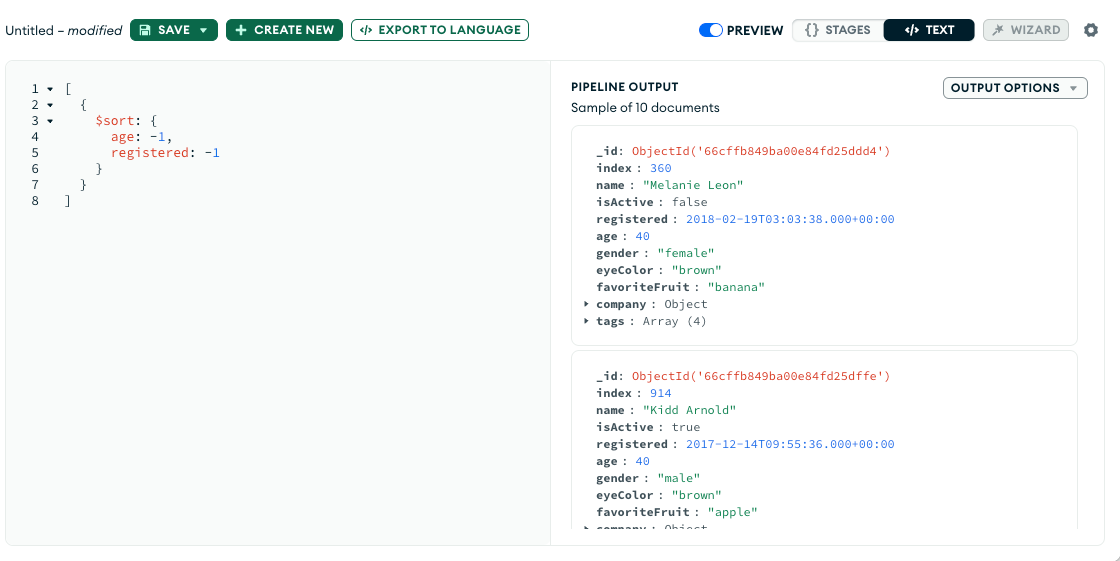Open the Save dropdown arrow
The image size is (1120, 561).
(x=204, y=30)
